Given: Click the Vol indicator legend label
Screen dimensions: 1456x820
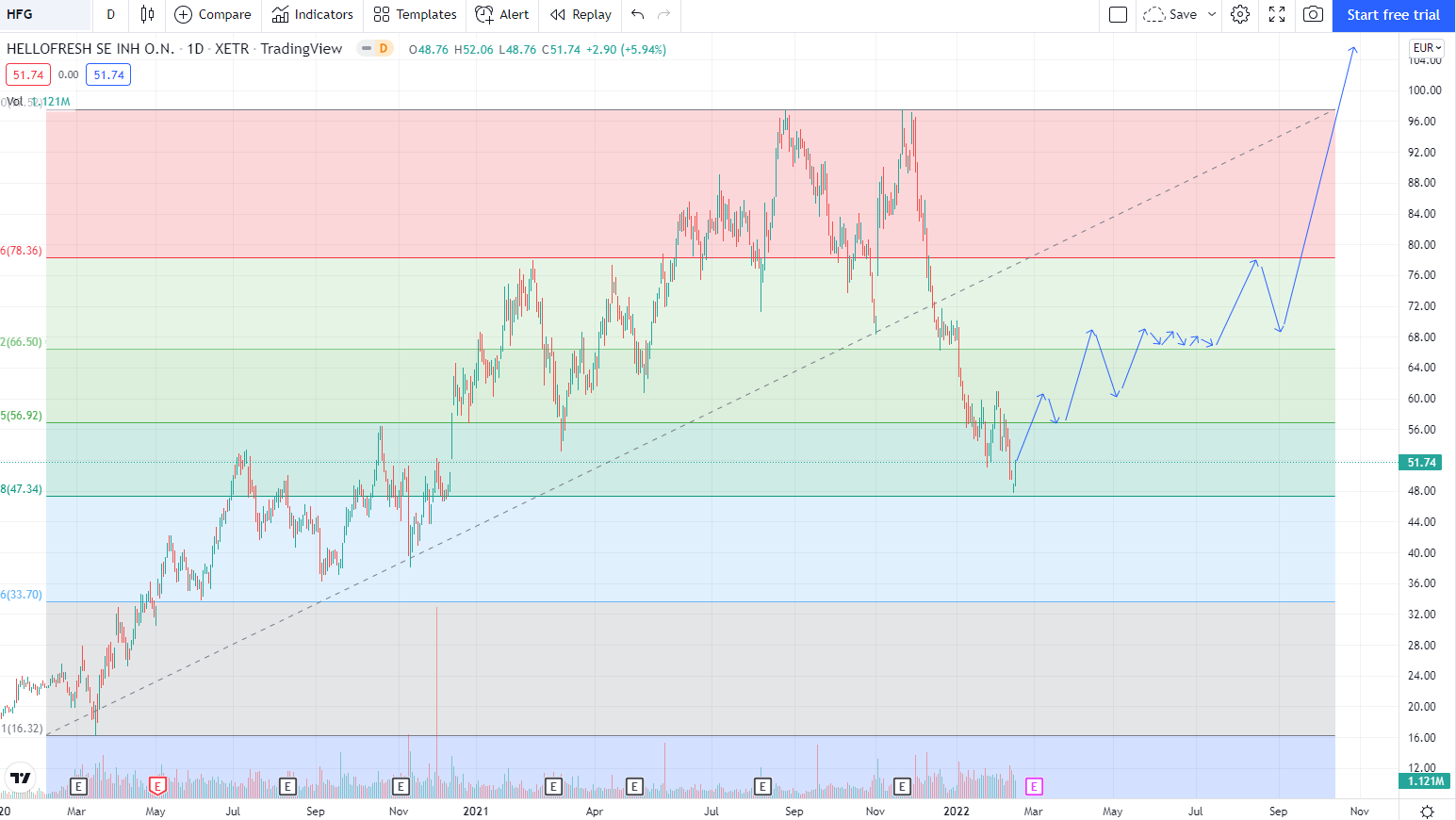Looking at the screenshot, I should [15, 102].
